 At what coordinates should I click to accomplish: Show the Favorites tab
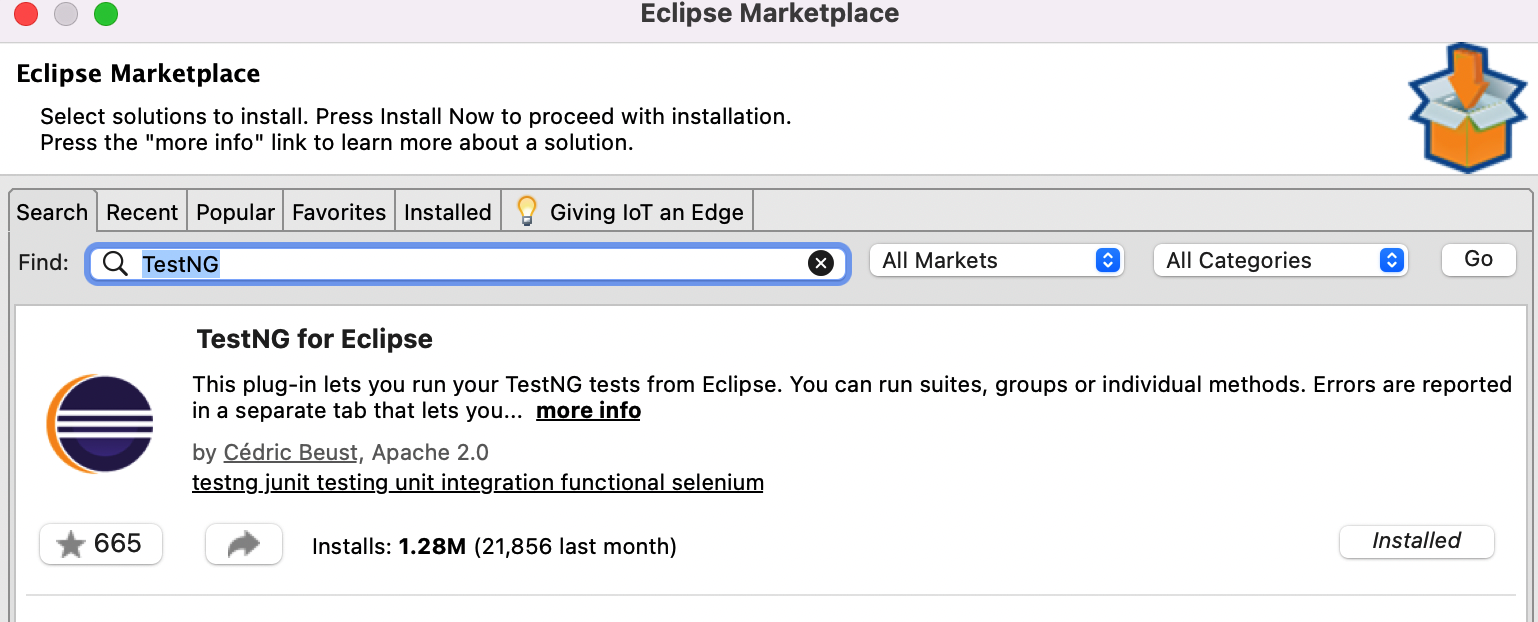[x=339, y=212]
